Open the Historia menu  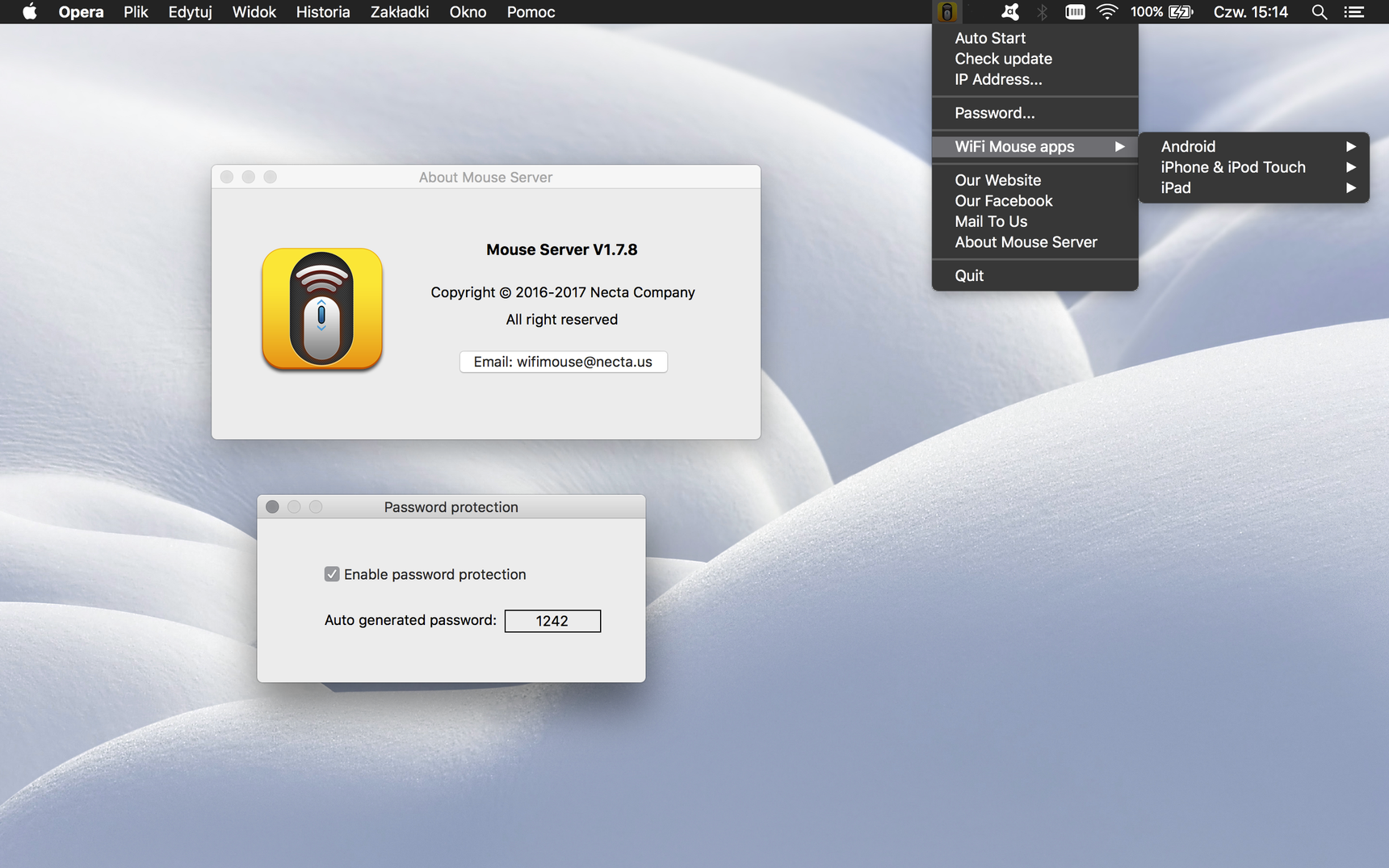click(323, 12)
